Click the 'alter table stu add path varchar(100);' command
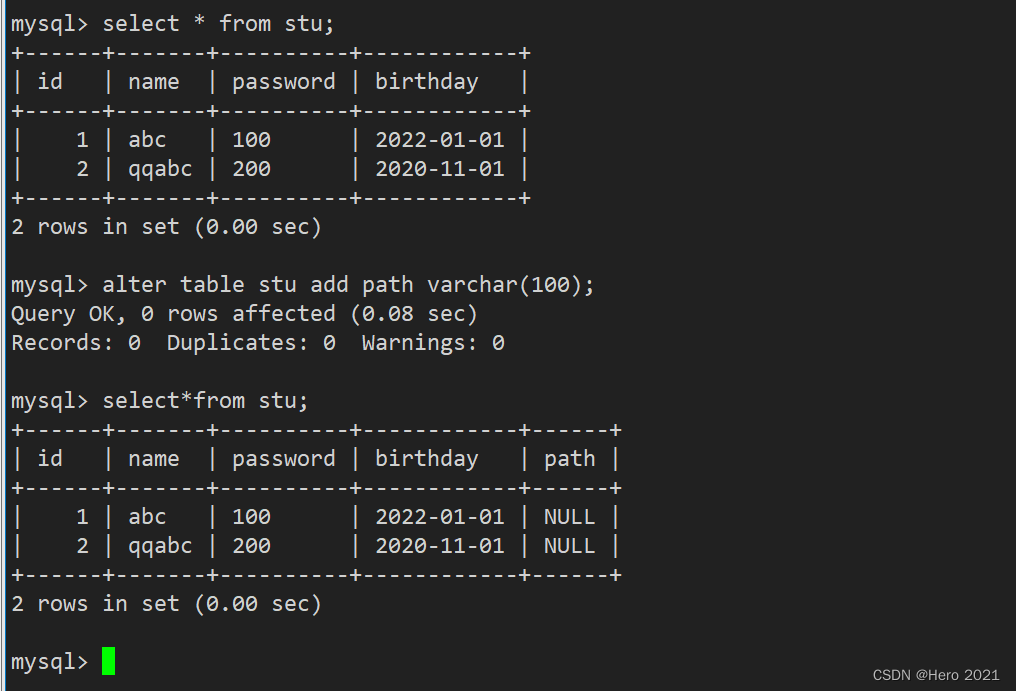 click(x=348, y=285)
